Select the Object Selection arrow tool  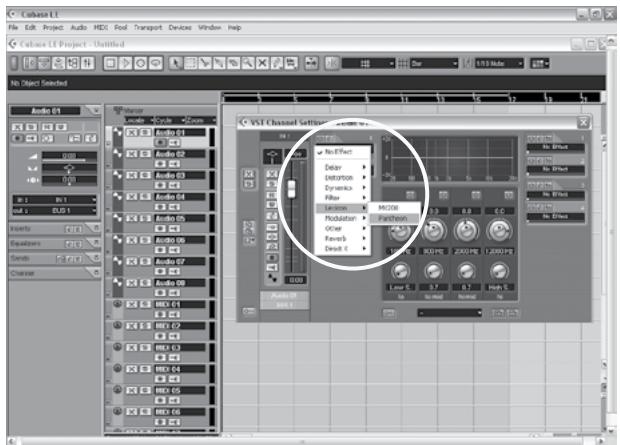(176, 63)
